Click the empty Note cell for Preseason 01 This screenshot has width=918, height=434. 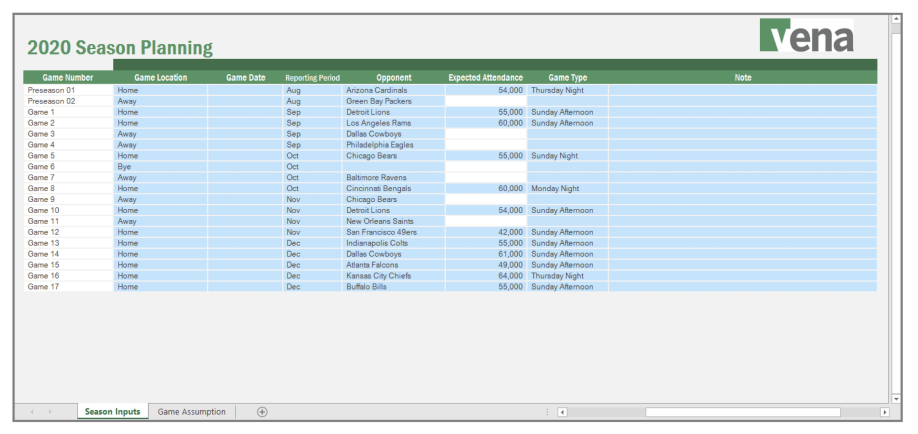[742, 90]
